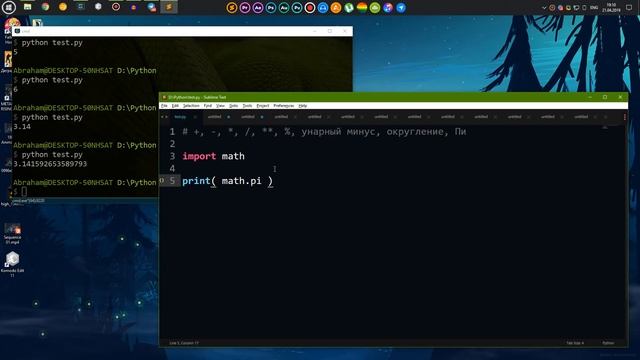The width and height of the screenshot is (640, 360).
Task: Click the Sublime tab-scroll arrows button
Action: click(164, 117)
